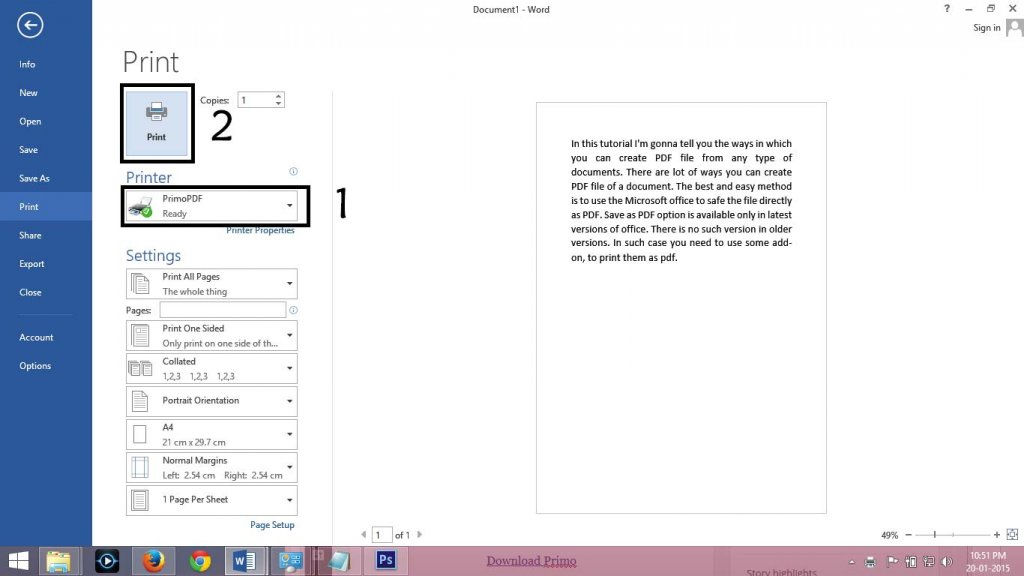The image size is (1024, 576).
Task: Zoom out with the minus button
Action: pyautogui.click(x=908, y=535)
